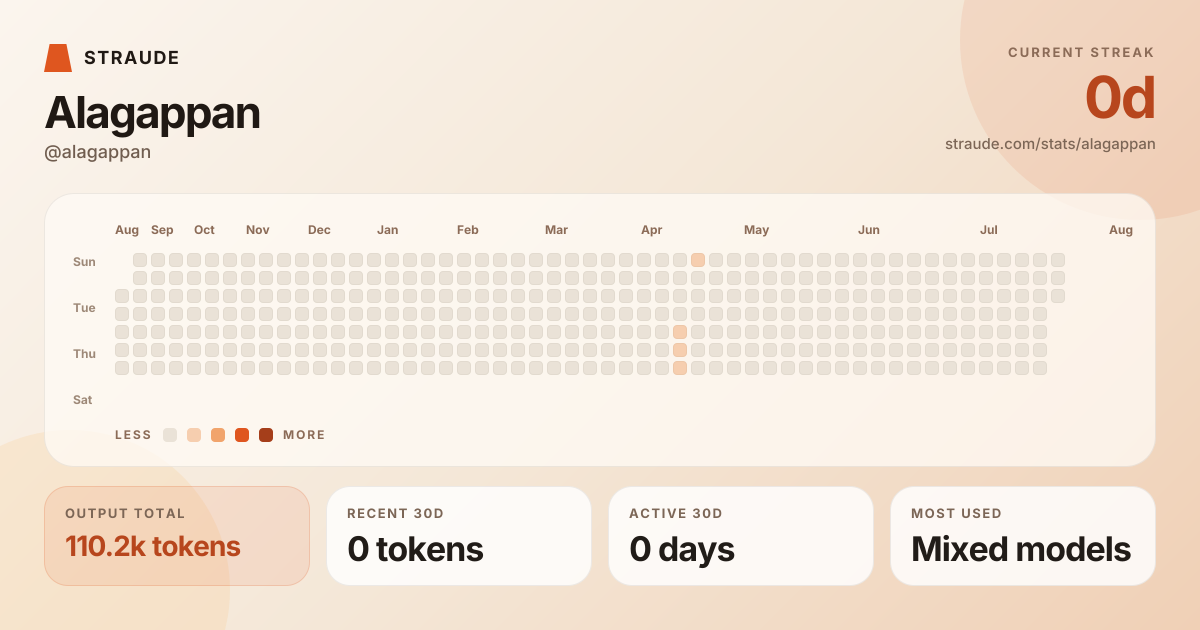1200x630 pixels.
Task: Click the orange Straude logo icon
Action: point(58,58)
